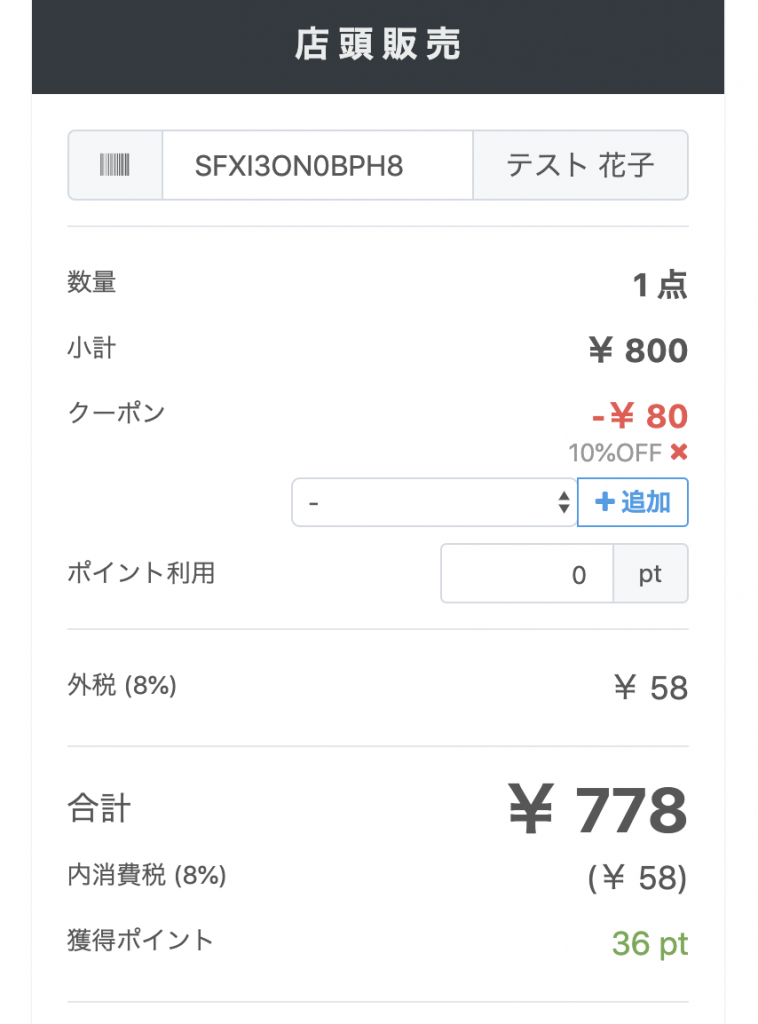This screenshot has width=758, height=1024.
Task: Tap the barcode scanner icon
Action: coord(115,165)
